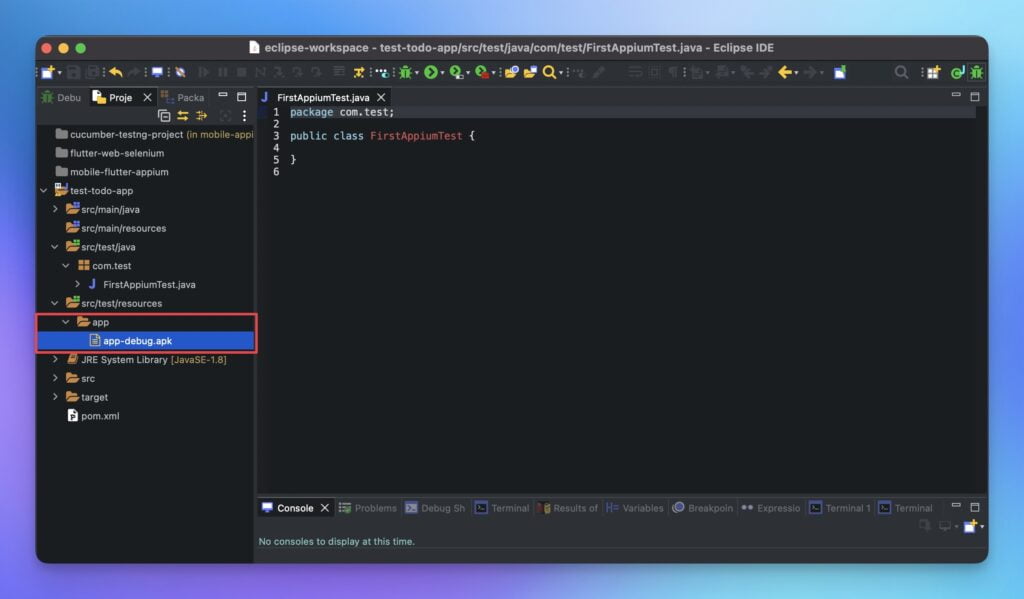Click the New file wizard icon
1024x599 pixels.
[x=47, y=73]
